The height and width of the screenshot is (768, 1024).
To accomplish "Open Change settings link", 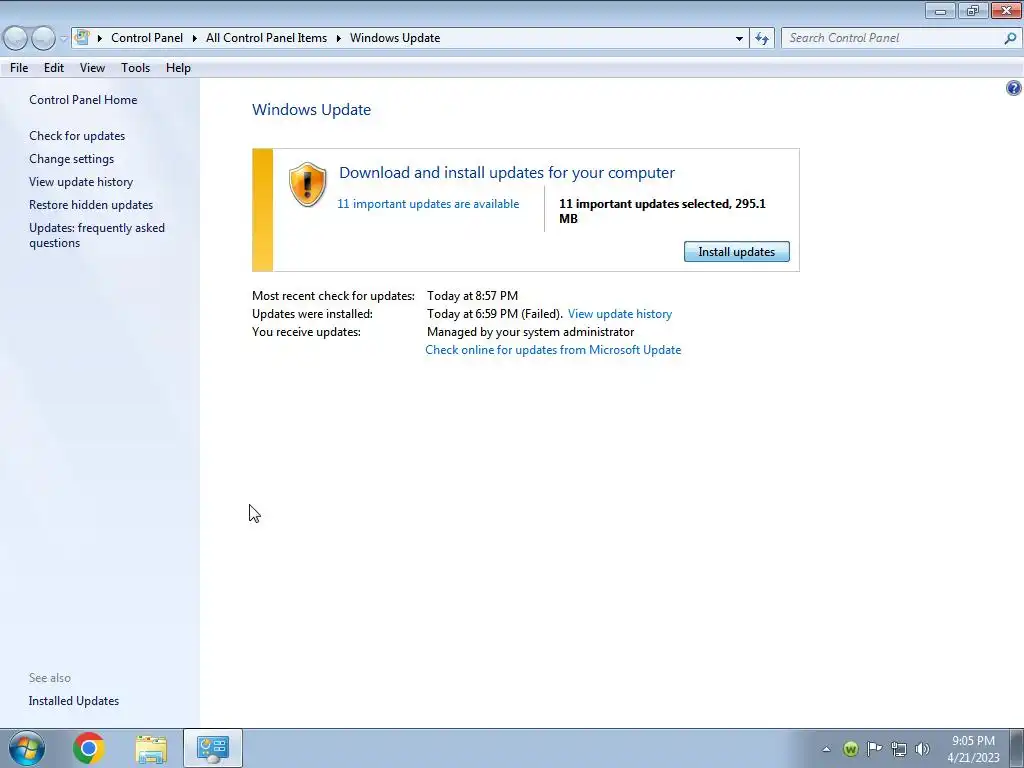I will pos(71,159).
